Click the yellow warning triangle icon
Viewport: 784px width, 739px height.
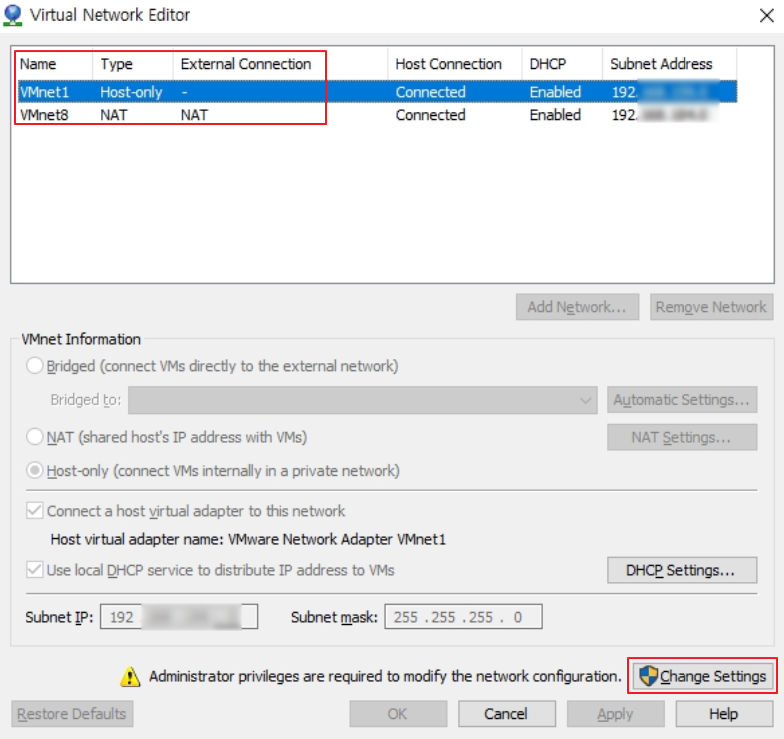(x=130, y=676)
